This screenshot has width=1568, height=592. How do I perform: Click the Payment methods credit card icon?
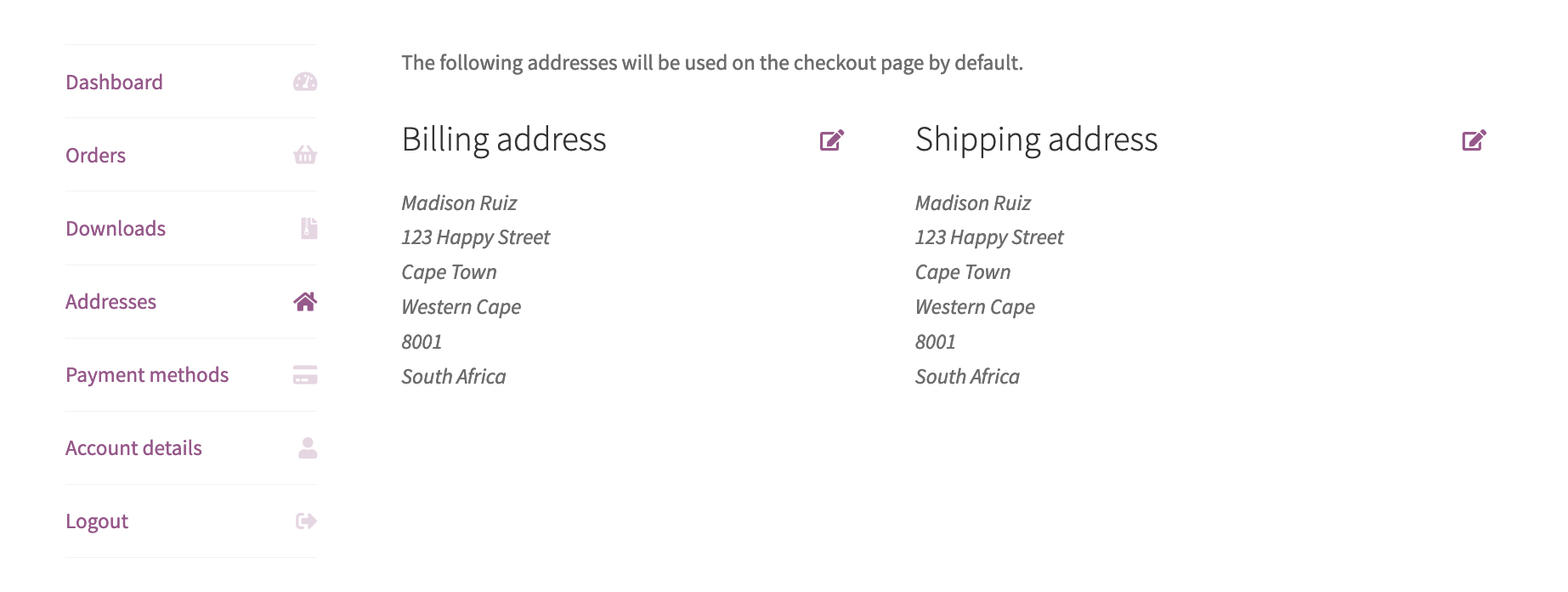pyautogui.click(x=305, y=375)
